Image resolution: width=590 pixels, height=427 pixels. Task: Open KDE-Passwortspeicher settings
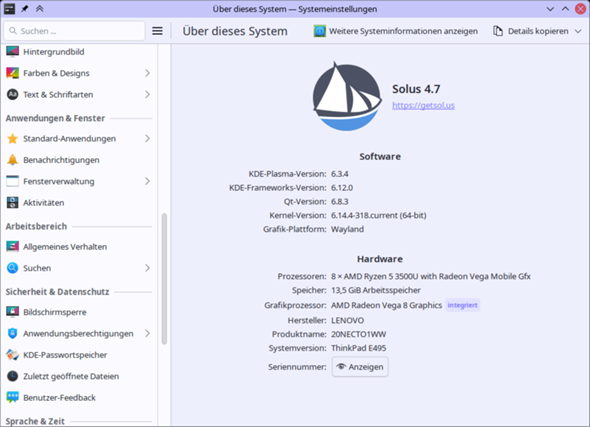coord(79,355)
